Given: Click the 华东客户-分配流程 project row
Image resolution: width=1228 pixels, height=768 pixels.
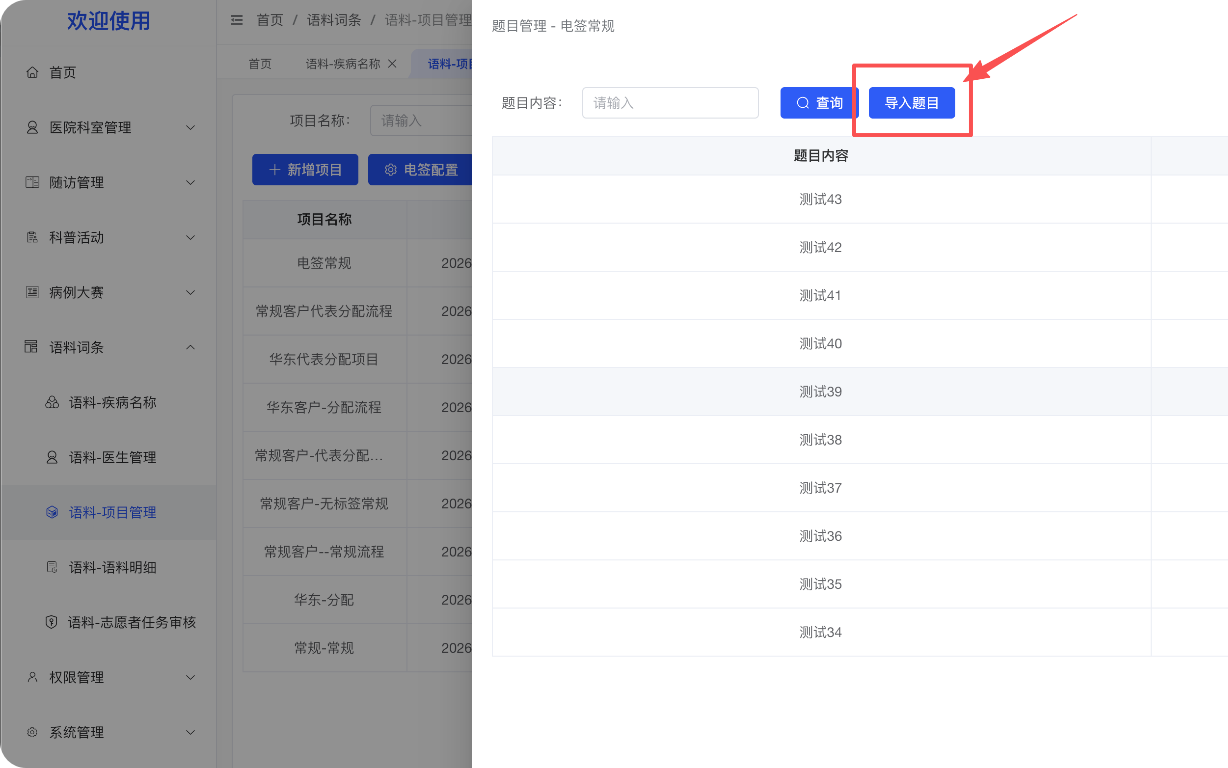Looking at the screenshot, I should [357, 408].
